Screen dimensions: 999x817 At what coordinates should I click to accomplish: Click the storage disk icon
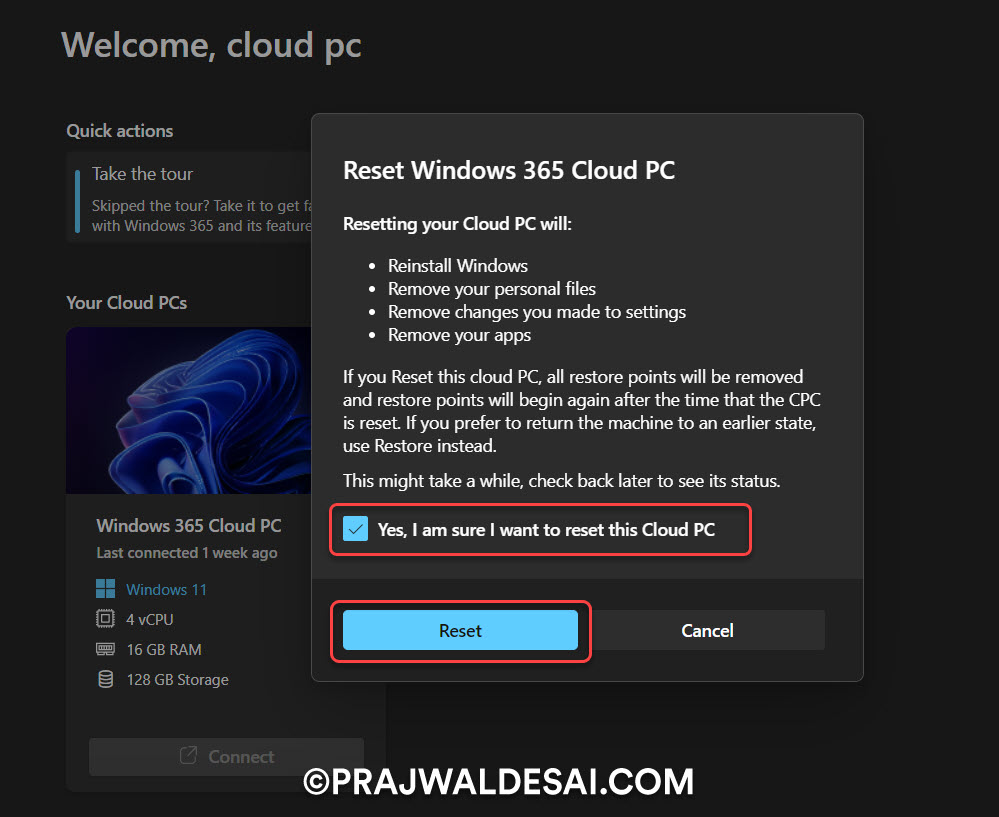[106, 679]
